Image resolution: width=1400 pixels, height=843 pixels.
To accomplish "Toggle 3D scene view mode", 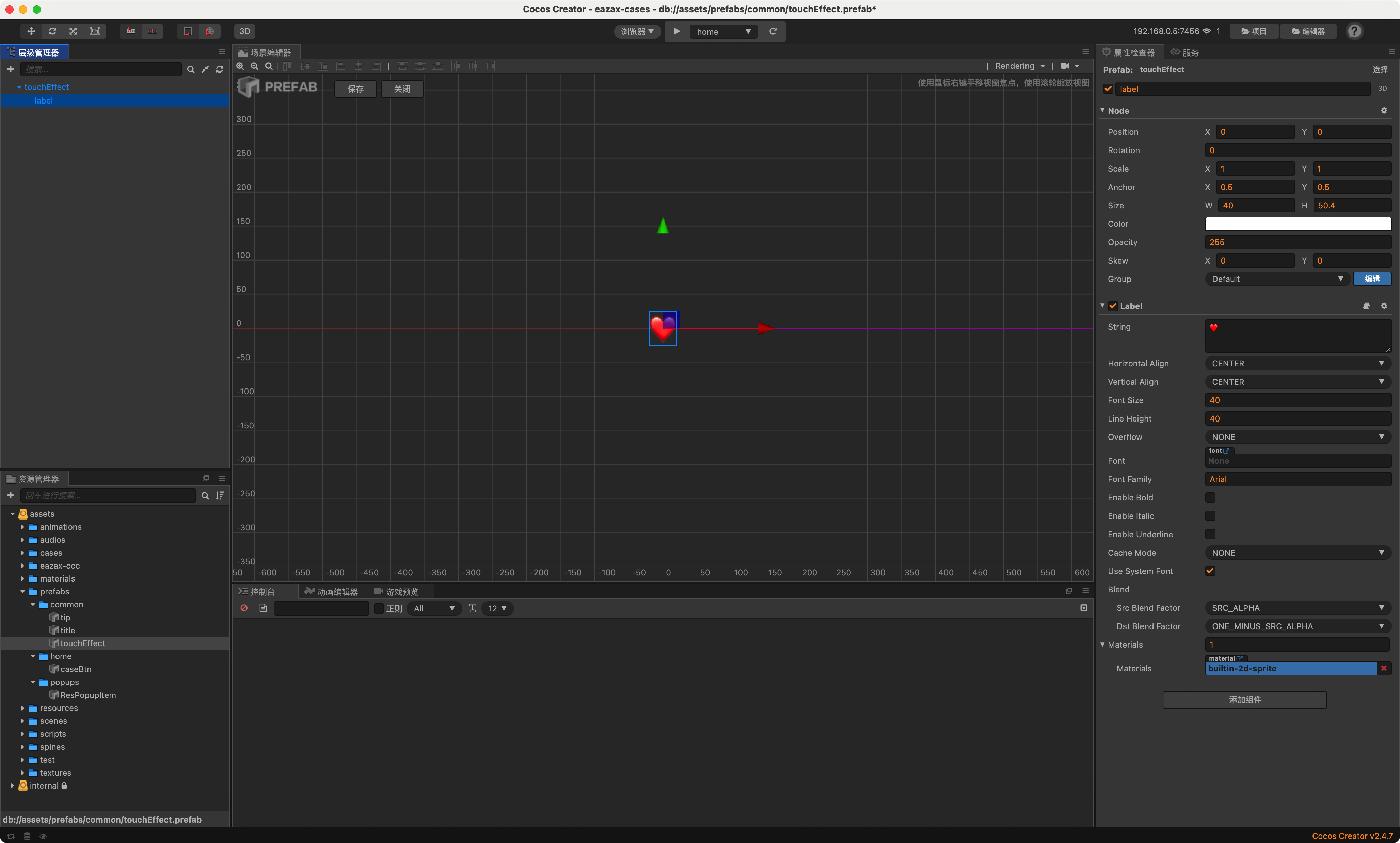I will pos(245,31).
